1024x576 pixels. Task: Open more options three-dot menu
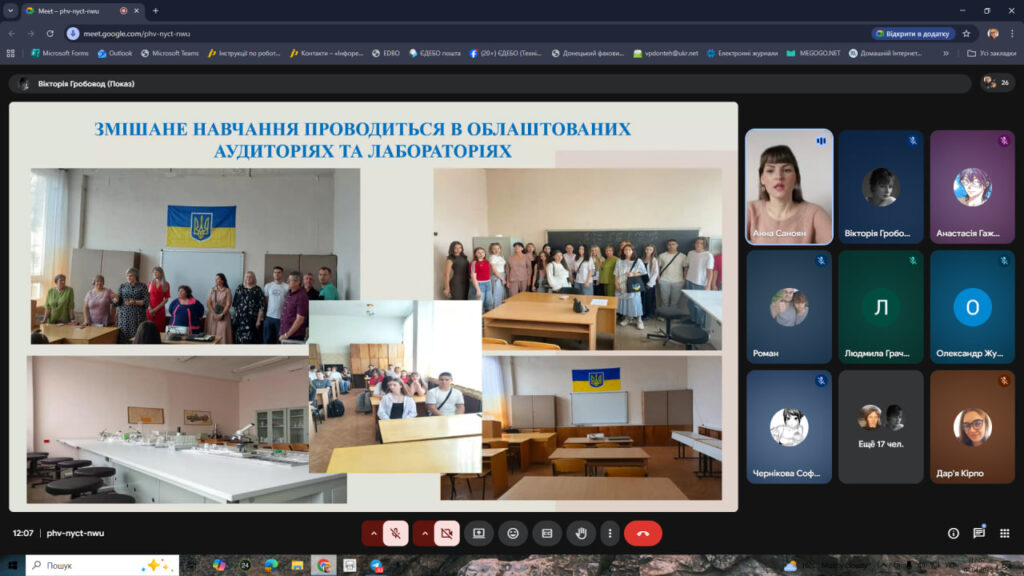pos(609,533)
